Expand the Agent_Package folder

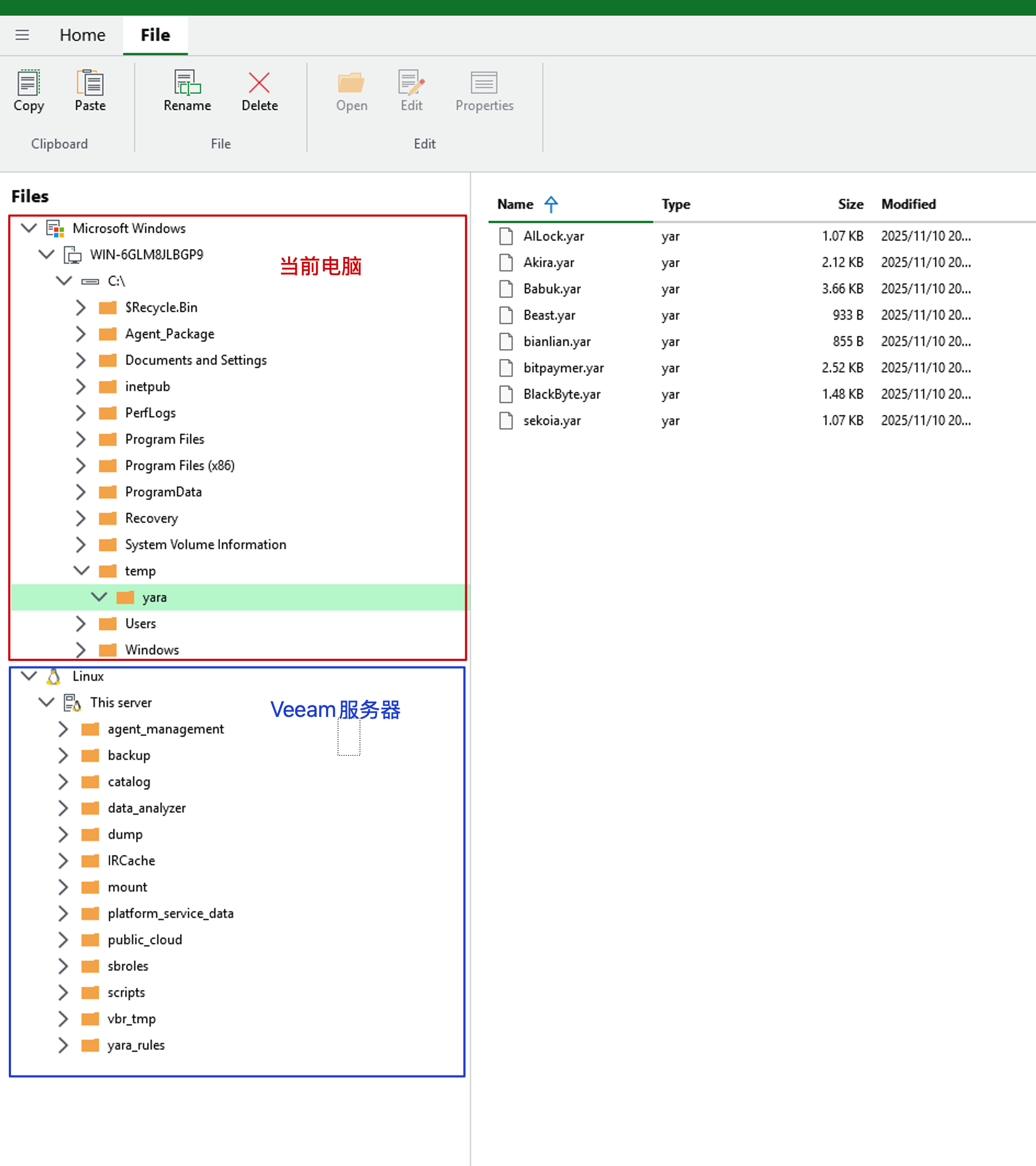pyautogui.click(x=81, y=334)
